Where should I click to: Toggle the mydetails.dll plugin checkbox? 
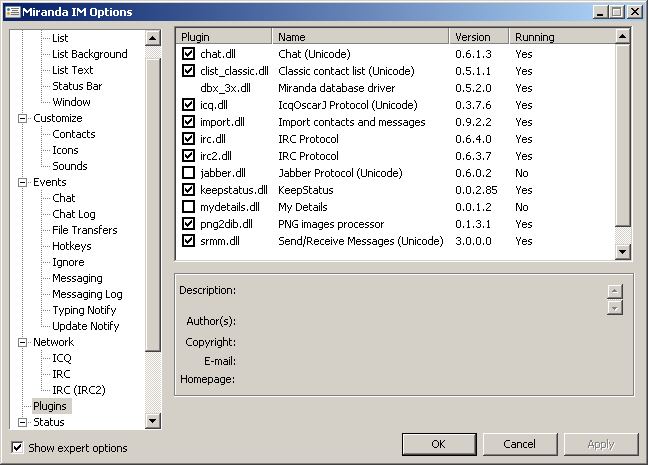tap(188, 207)
